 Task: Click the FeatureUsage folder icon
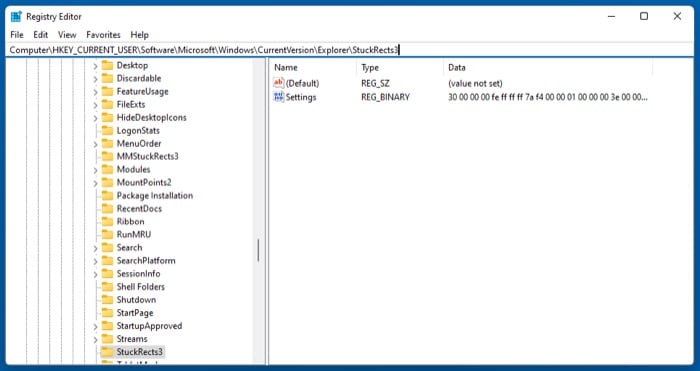tap(107, 92)
